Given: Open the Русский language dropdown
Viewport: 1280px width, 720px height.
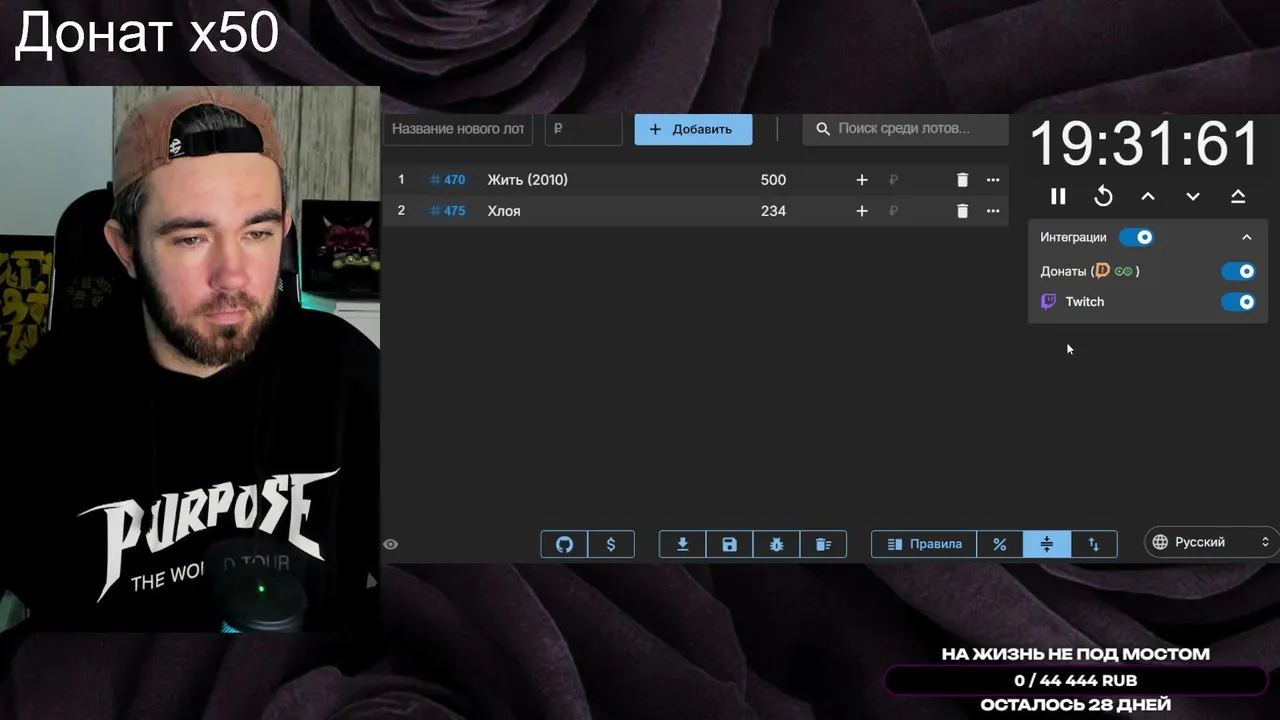Looking at the screenshot, I should [1212, 542].
